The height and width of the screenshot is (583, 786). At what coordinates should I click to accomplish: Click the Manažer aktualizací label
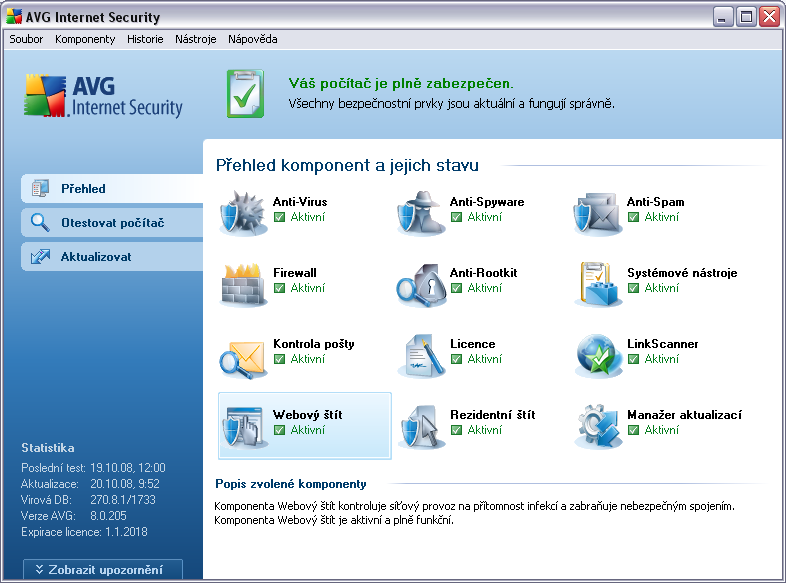click(x=684, y=415)
